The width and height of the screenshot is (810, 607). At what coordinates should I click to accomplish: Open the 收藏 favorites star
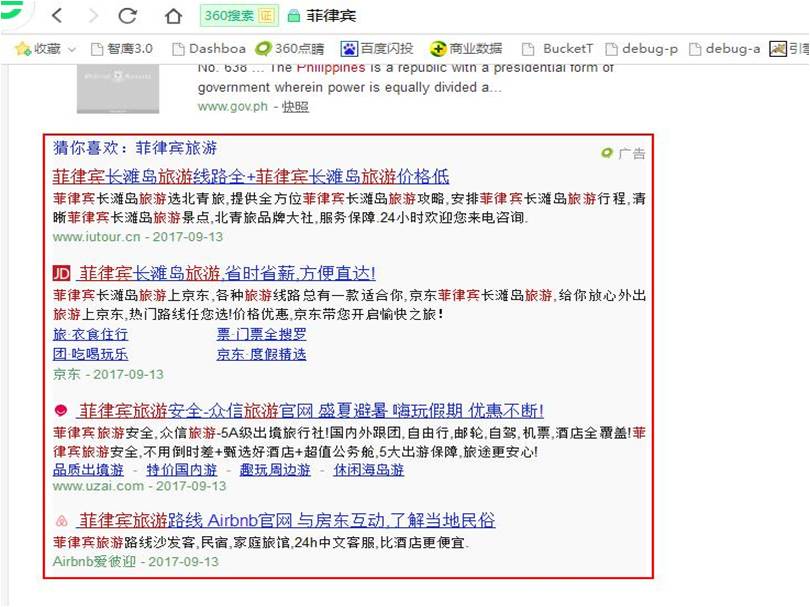coord(23,49)
